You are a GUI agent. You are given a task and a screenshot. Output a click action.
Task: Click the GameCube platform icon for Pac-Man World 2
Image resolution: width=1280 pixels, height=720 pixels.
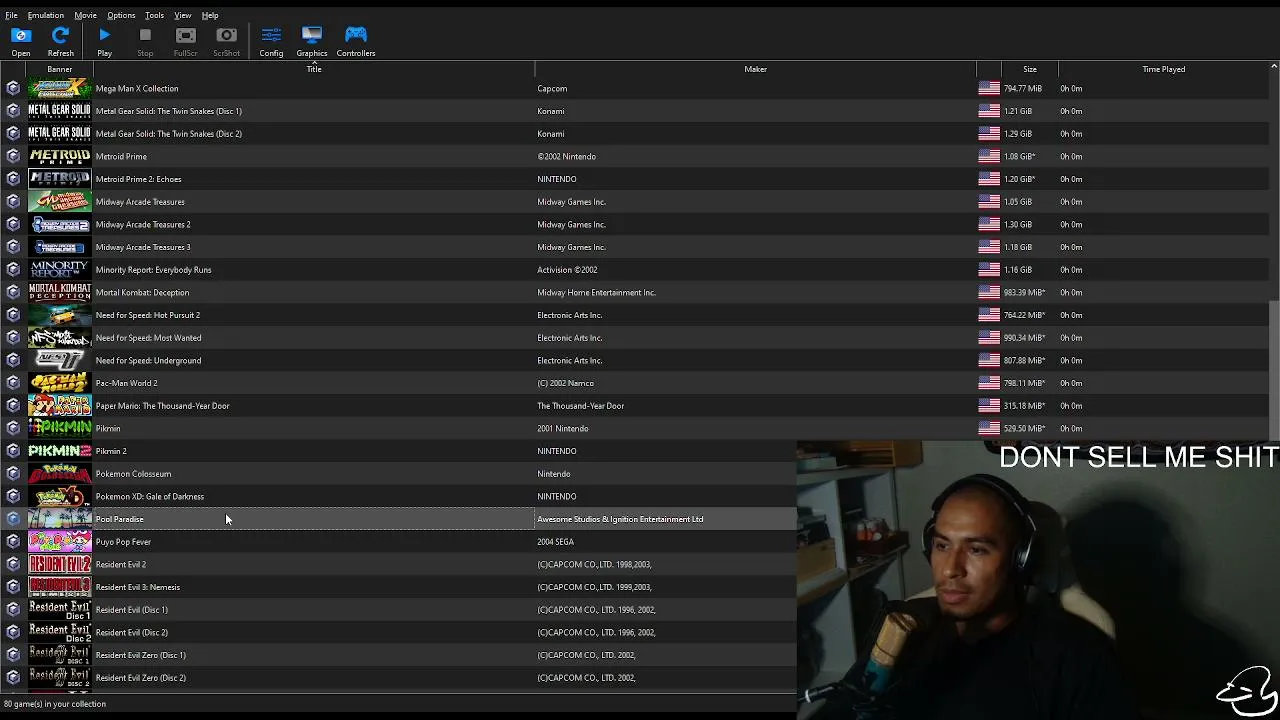tap(13, 383)
